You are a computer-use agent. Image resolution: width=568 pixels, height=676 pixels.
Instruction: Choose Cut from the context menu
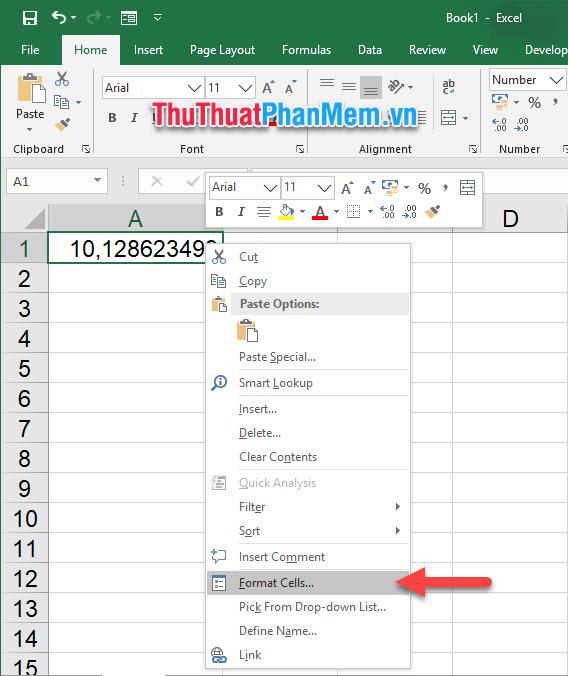[308, 257]
